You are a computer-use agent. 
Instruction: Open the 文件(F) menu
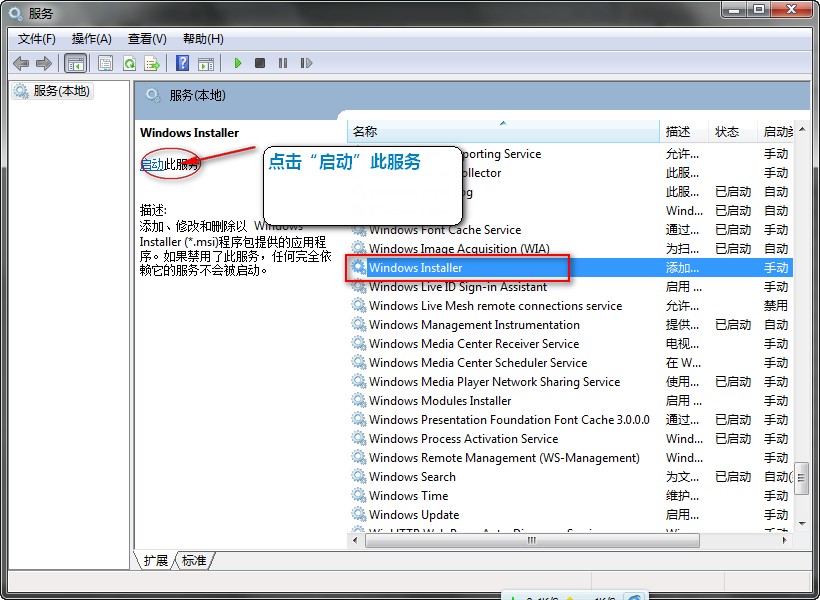click(37, 38)
